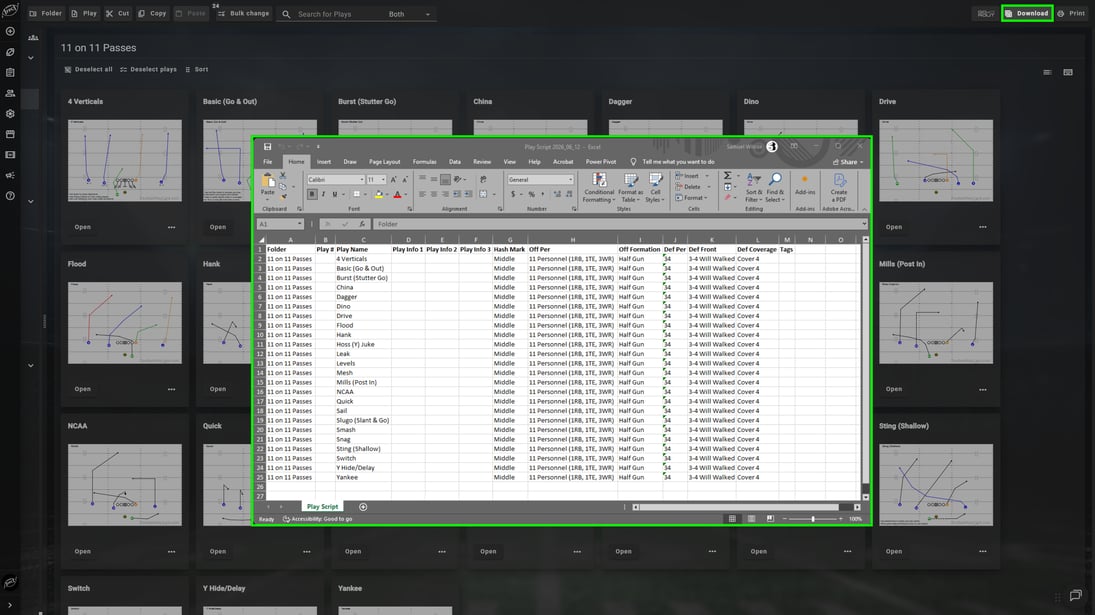The width and height of the screenshot is (1095, 615).
Task: Open font size 11 dropdown in Excel
Action: click(383, 179)
